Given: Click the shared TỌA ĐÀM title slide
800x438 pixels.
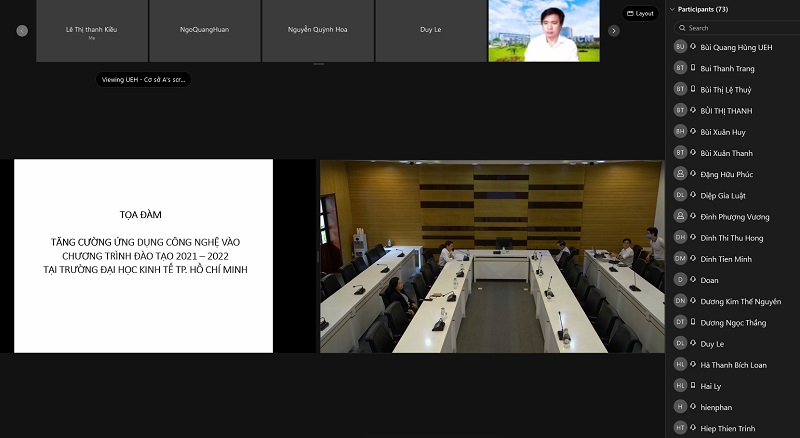Looking at the screenshot, I should click(x=143, y=256).
